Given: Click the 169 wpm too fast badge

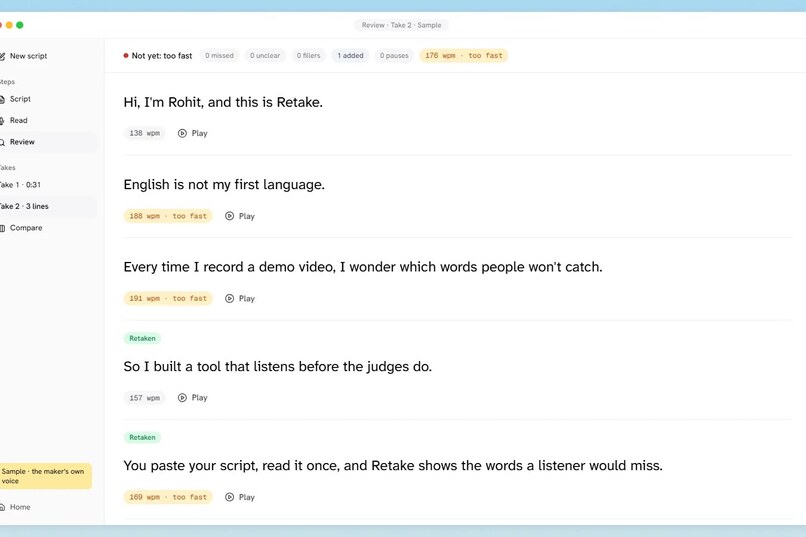Looking at the screenshot, I should 168,497.
